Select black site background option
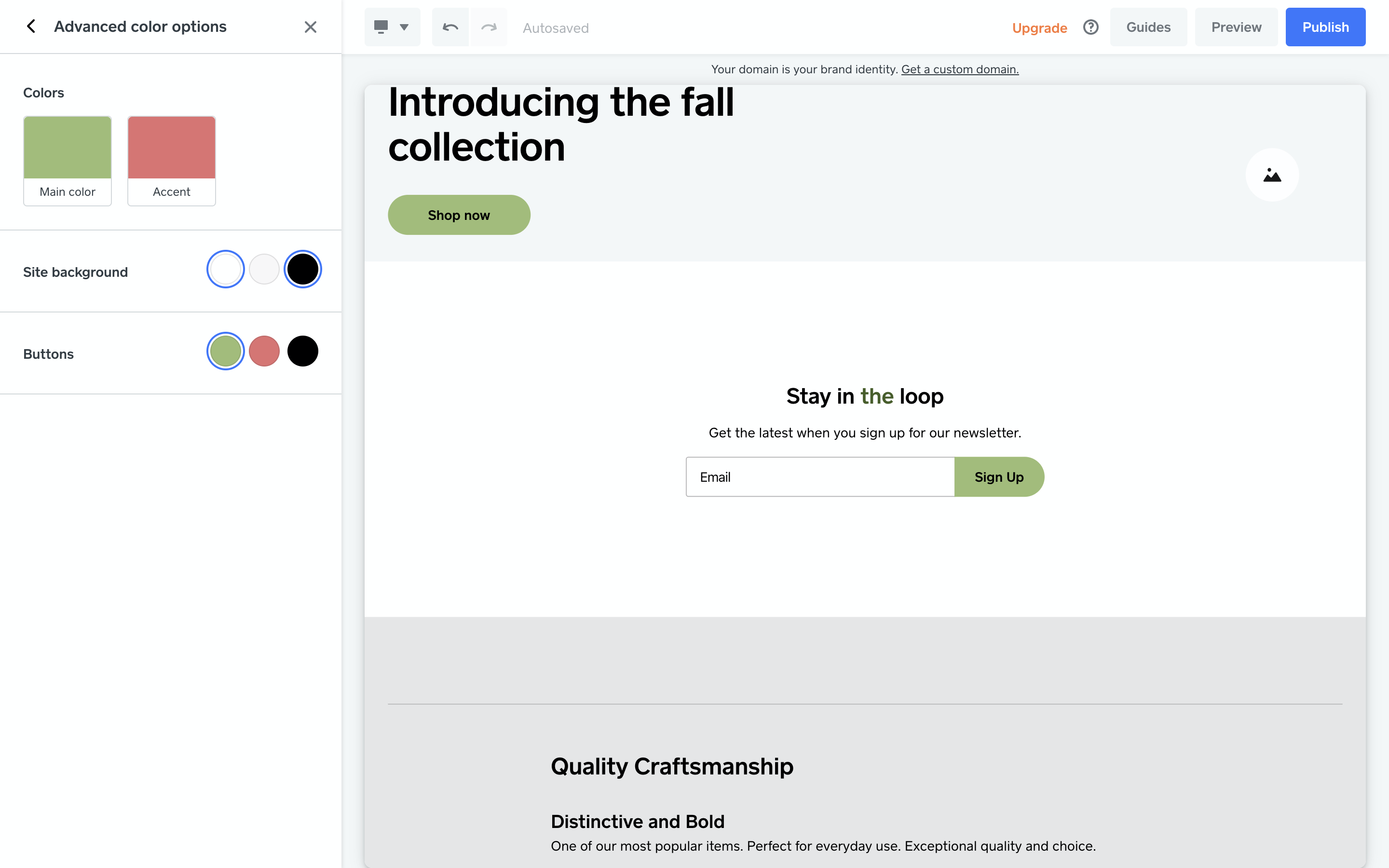This screenshot has height=868, width=1389. pos(302,269)
